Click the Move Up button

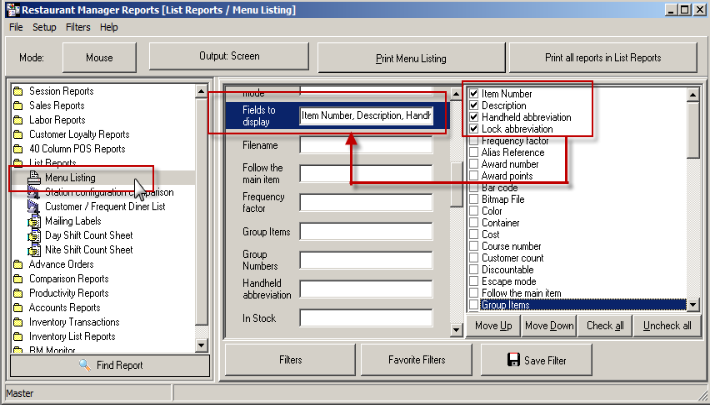tap(494, 326)
